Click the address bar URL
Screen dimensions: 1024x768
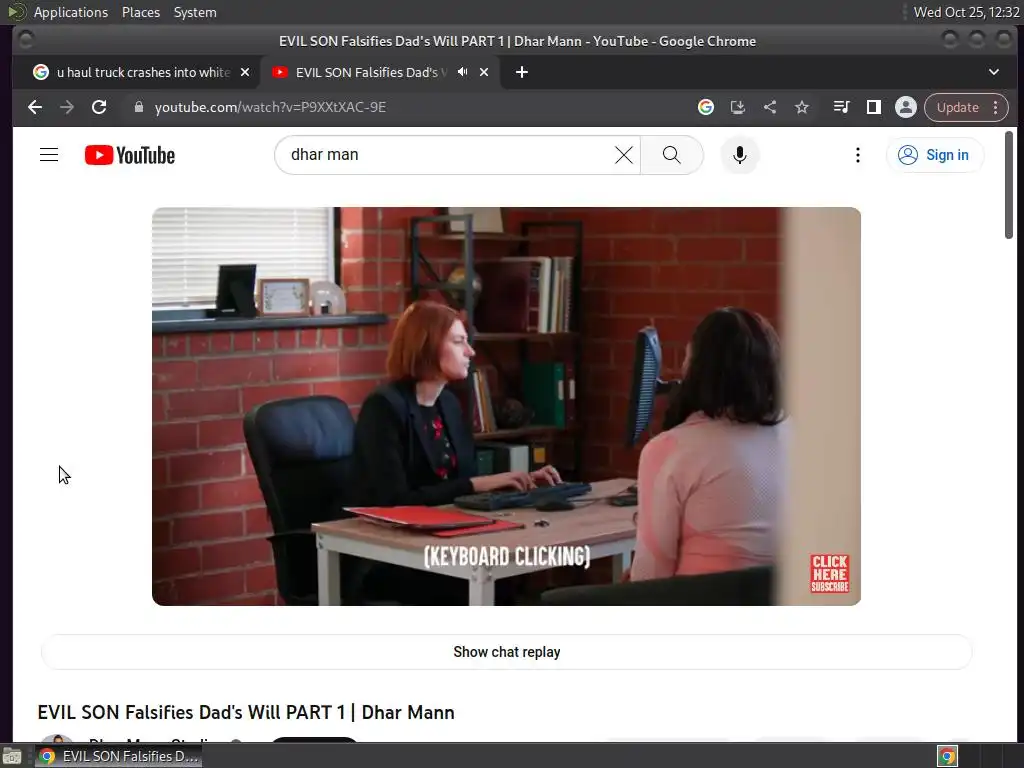(x=270, y=107)
